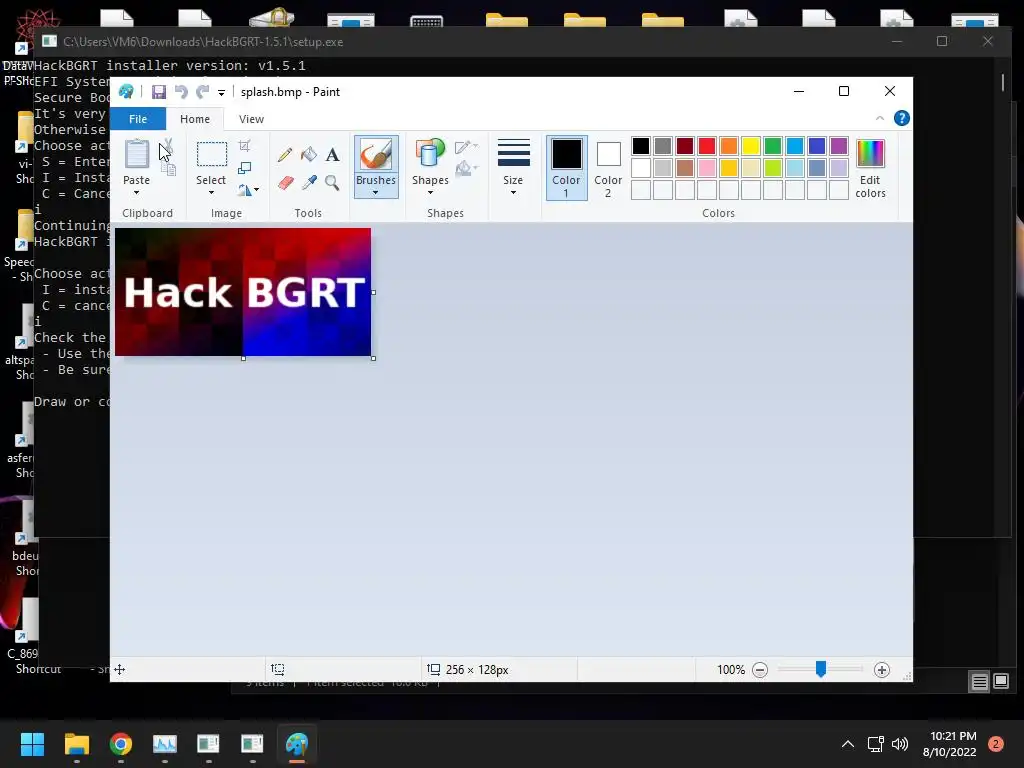Click the network tray icon
This screenshot has height=768, width=1024.
[x=875, y=744]
